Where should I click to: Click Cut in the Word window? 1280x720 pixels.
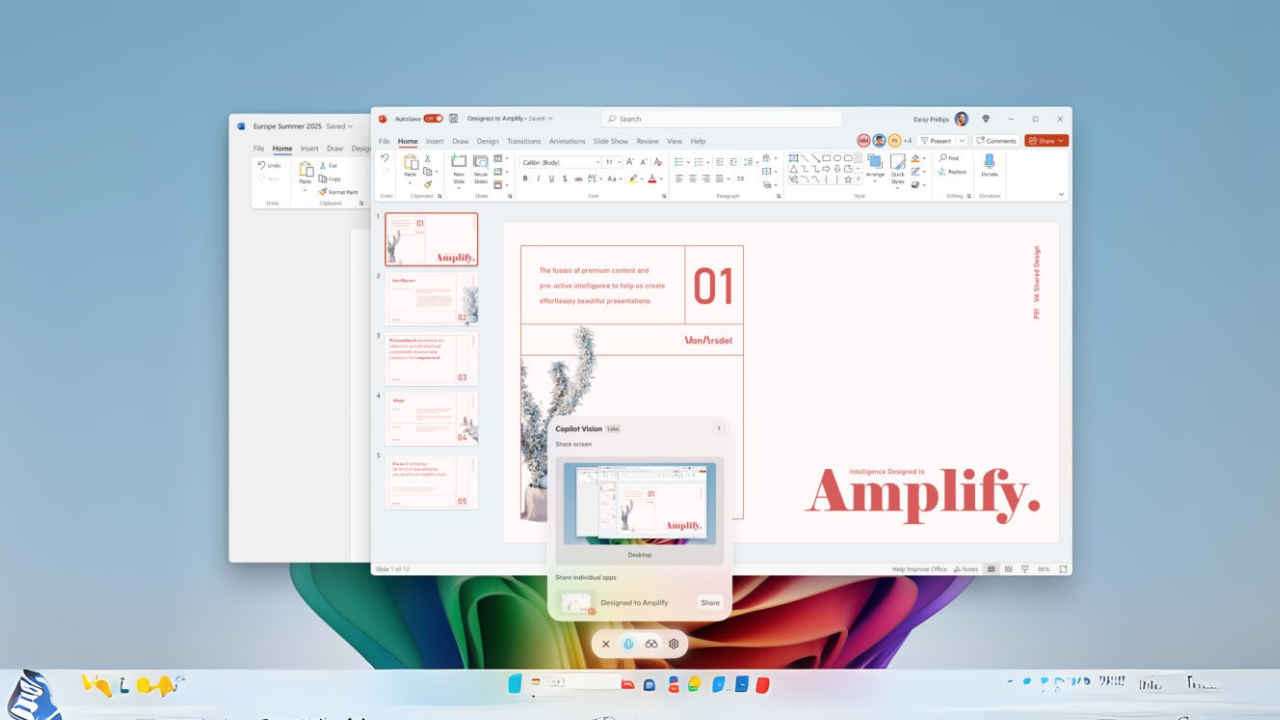tap(328, 165)
